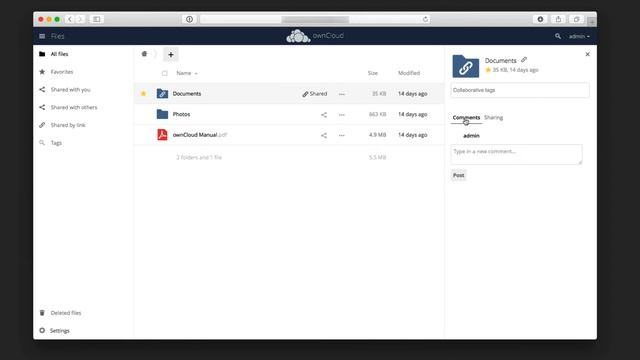The width and height of the screenshot is (640, 360).
Task: Unfavorite Documents via the star icon
Action: click(x=143, y=93)
